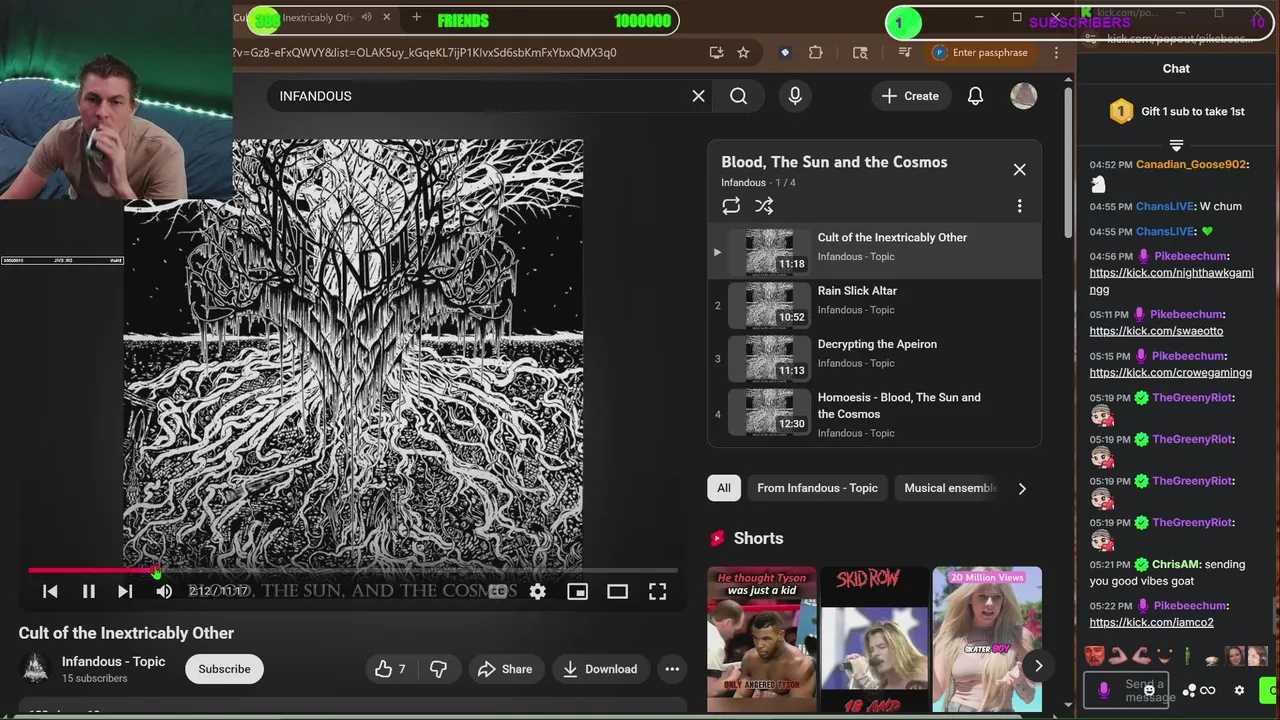Viewport: 1280px width, 720px height.
Task: Click the Infandous channel avatar
Action: coord(36,669)
